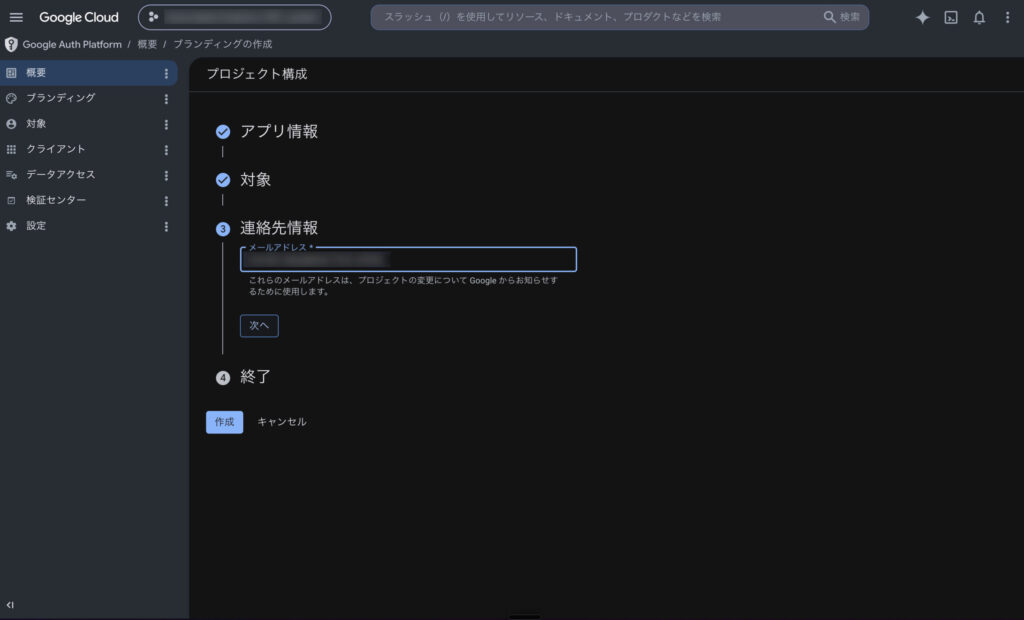The image size is (1024, 620).
Task: Open the top-right more options menu
Action: coord(1007,18)
